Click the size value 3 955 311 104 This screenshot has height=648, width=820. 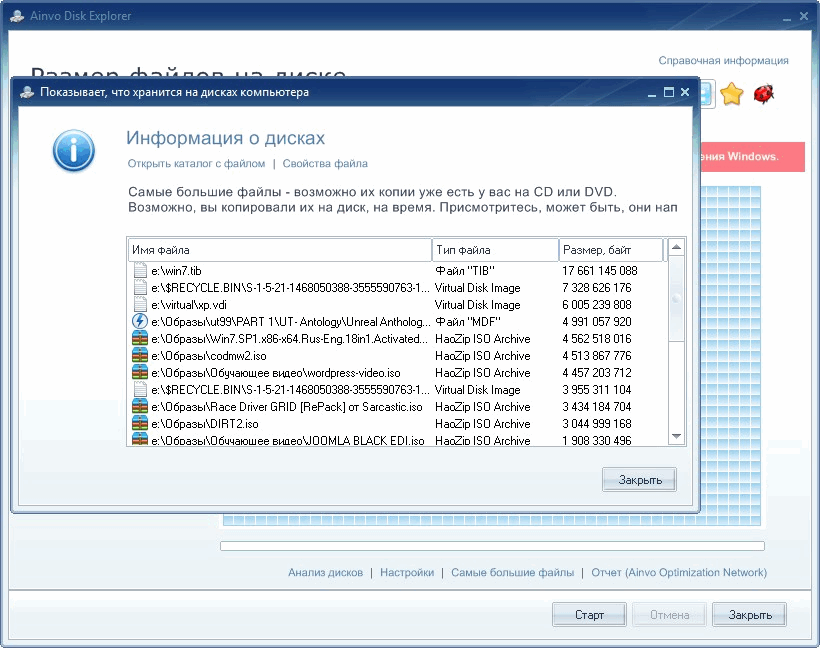[x=597, y=390]
